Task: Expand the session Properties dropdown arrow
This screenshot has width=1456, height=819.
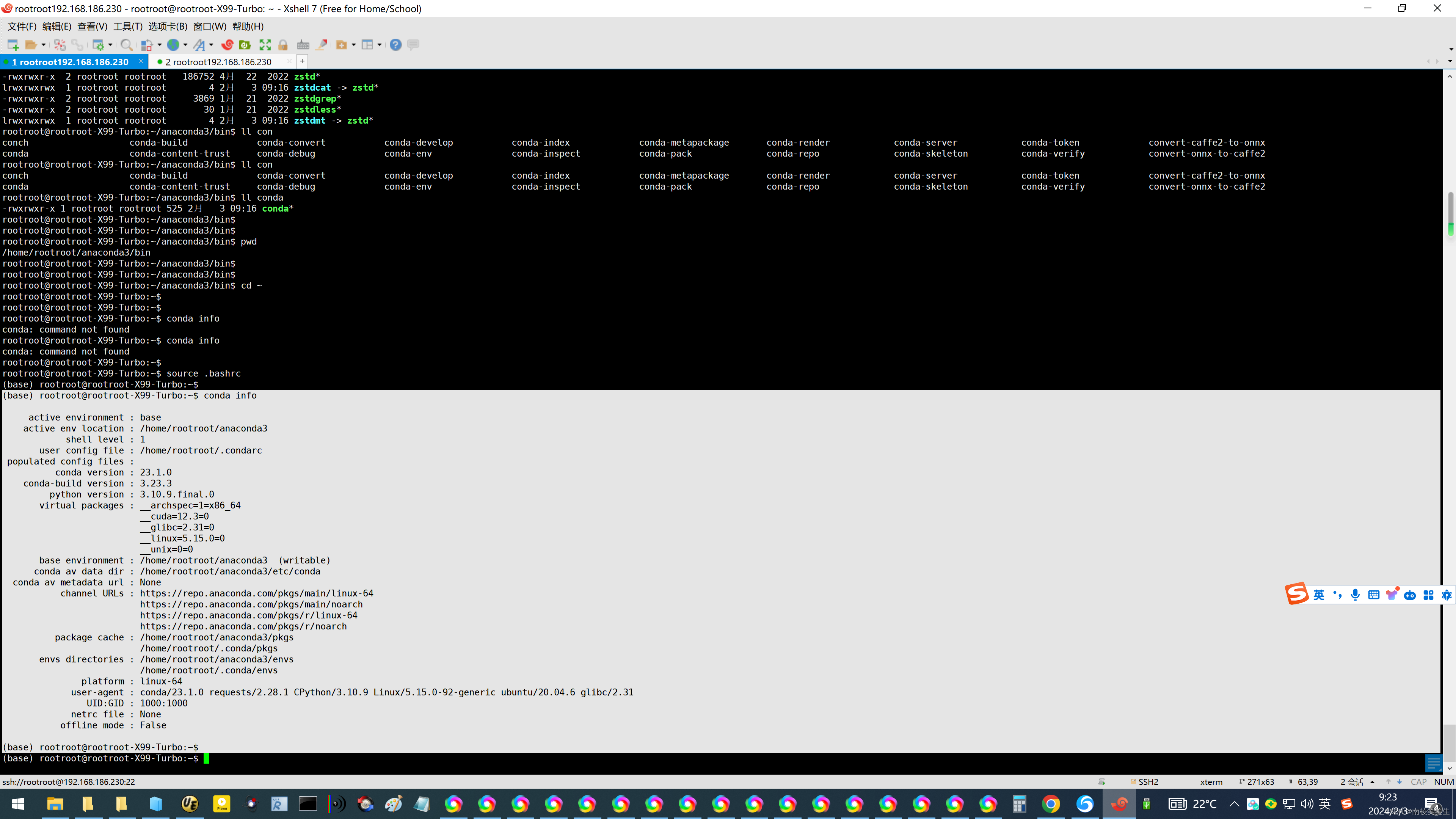Action: point(110,45)
